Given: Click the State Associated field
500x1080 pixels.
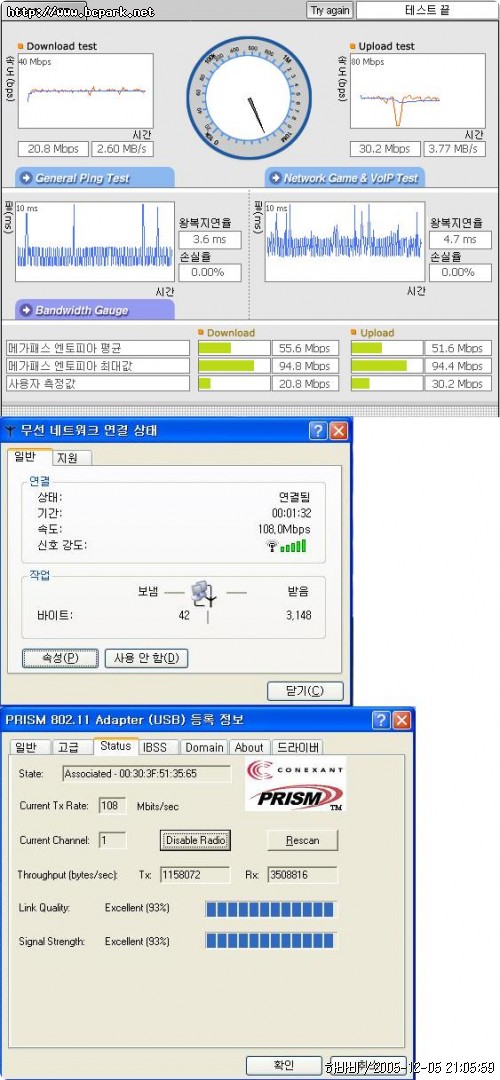Looking at the screenshot, I should pos(147,773).
